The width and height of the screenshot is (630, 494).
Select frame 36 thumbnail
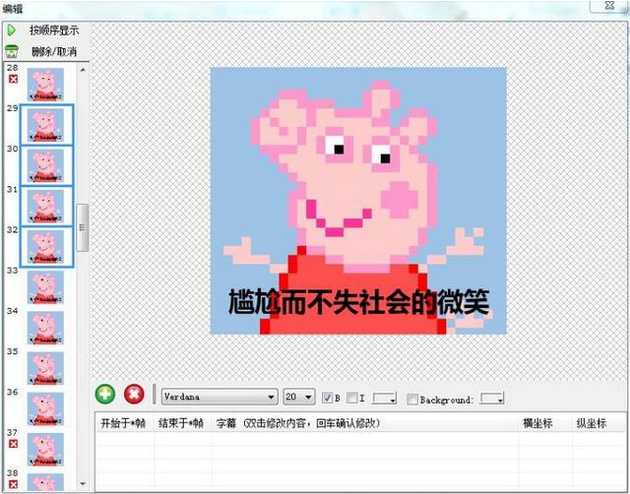point(45,409)
